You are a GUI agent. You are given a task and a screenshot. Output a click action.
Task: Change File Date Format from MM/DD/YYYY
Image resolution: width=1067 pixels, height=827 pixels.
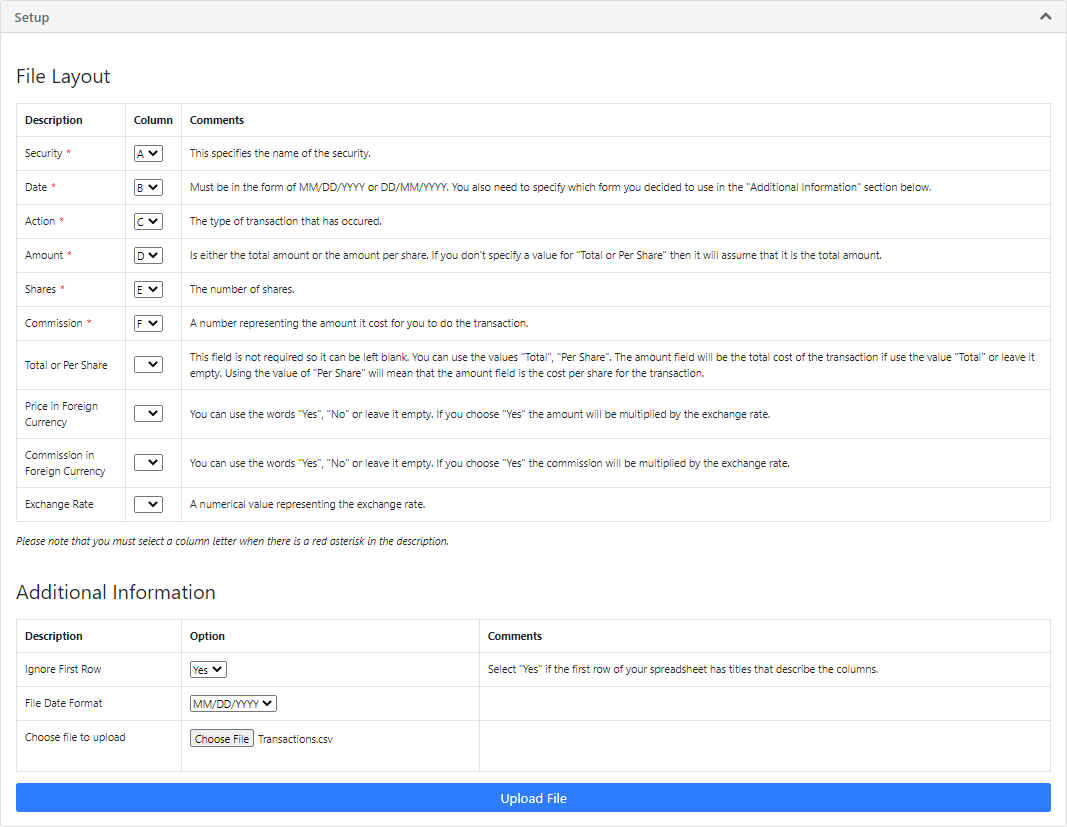tap(233, 704)
